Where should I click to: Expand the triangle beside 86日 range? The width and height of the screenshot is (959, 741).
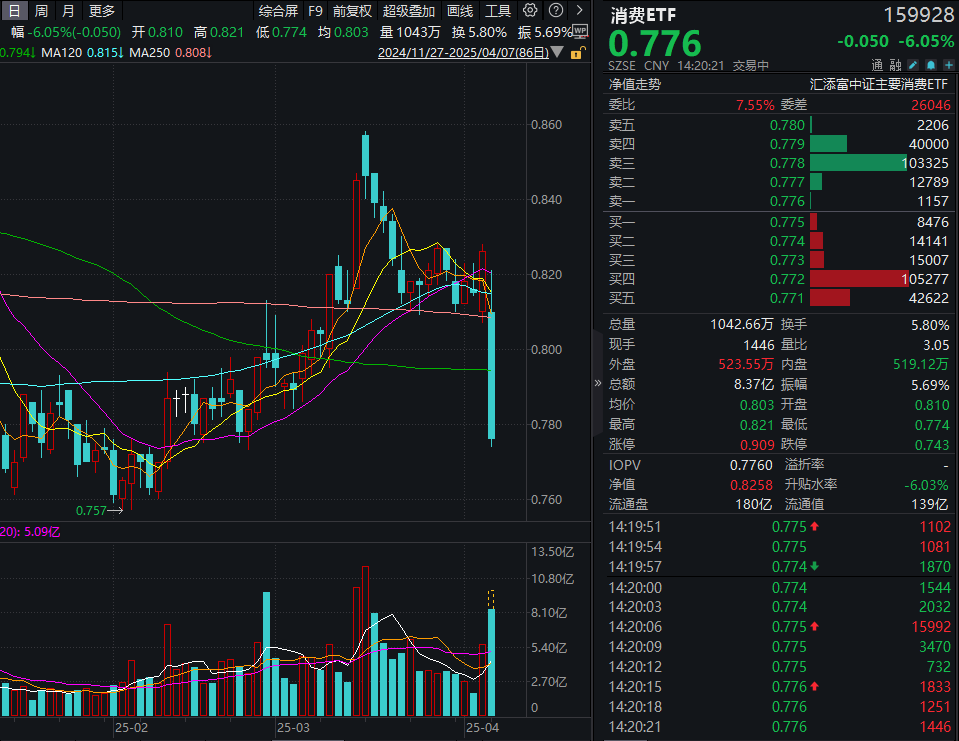click(556, 52)
